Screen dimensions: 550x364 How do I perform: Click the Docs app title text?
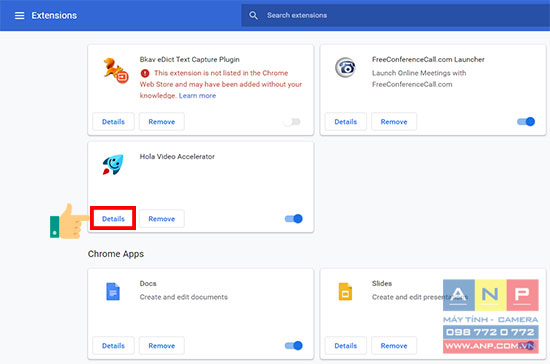(x=148, y=283)
